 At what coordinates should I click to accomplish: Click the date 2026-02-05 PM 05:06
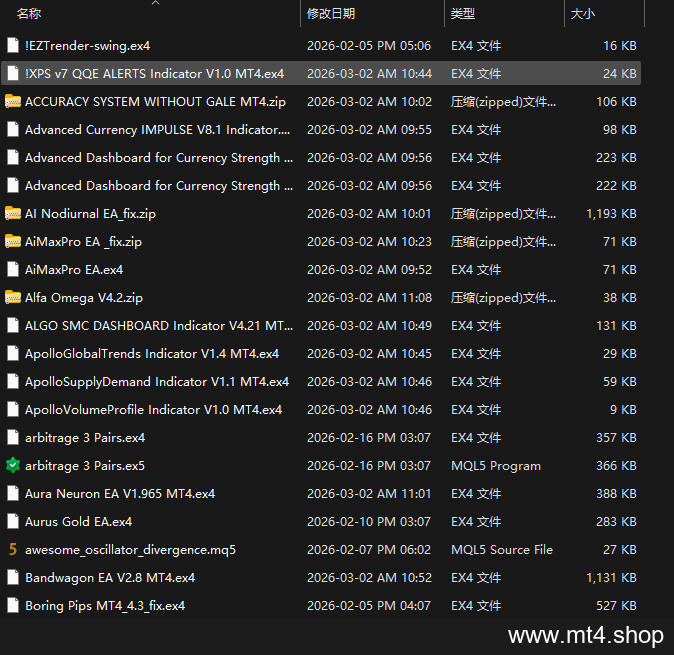pos(369,46)
